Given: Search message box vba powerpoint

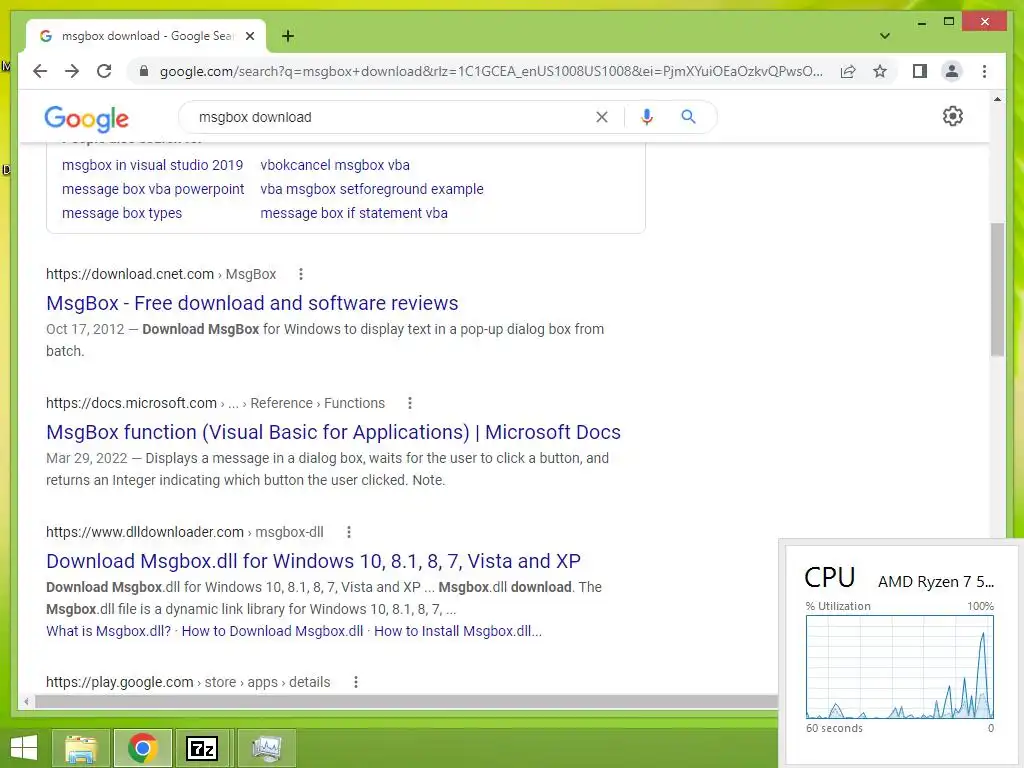Looking at the screenshot, I should (153, 189).
